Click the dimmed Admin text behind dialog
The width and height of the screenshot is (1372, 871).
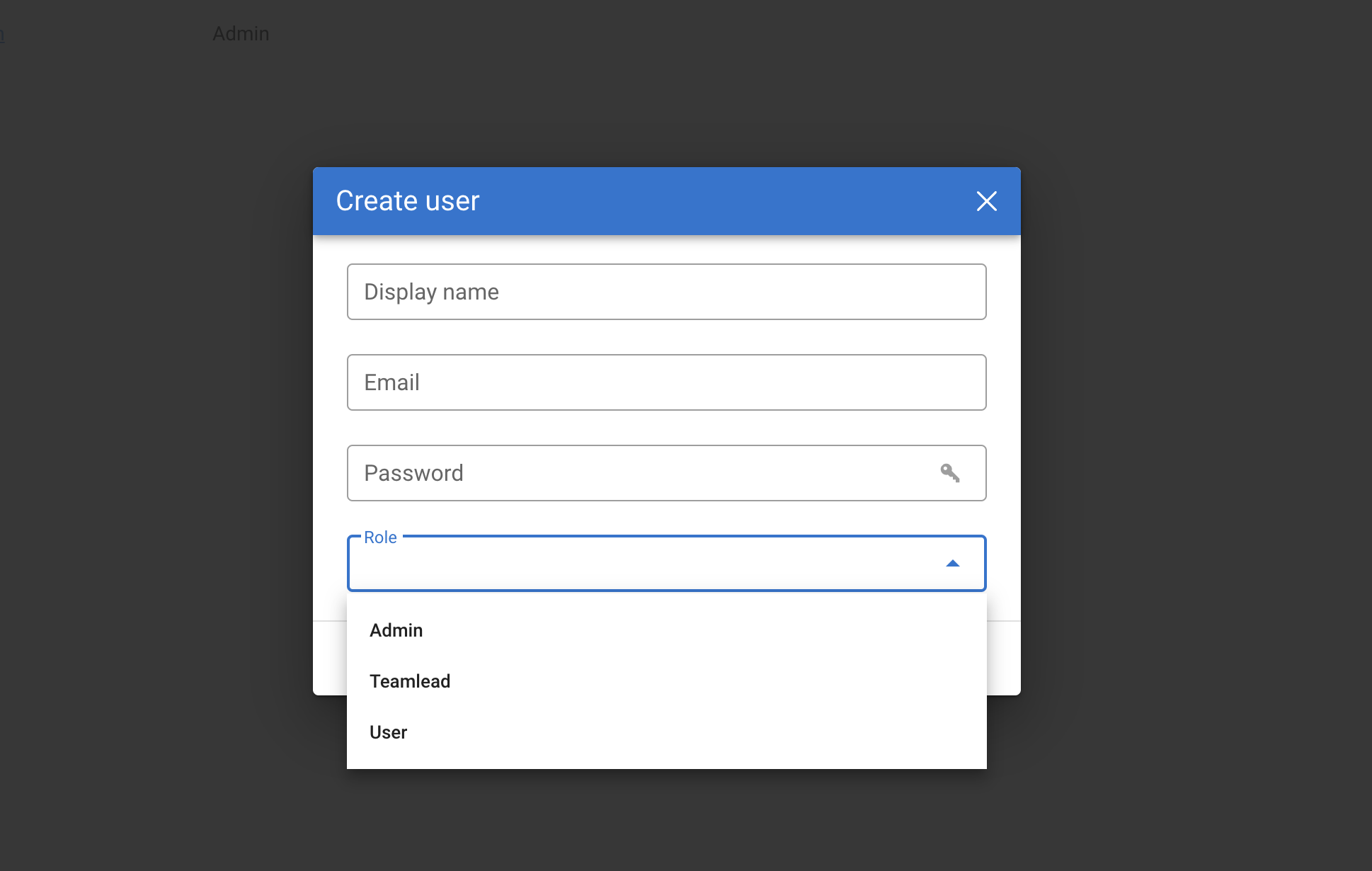click(241, 34)
